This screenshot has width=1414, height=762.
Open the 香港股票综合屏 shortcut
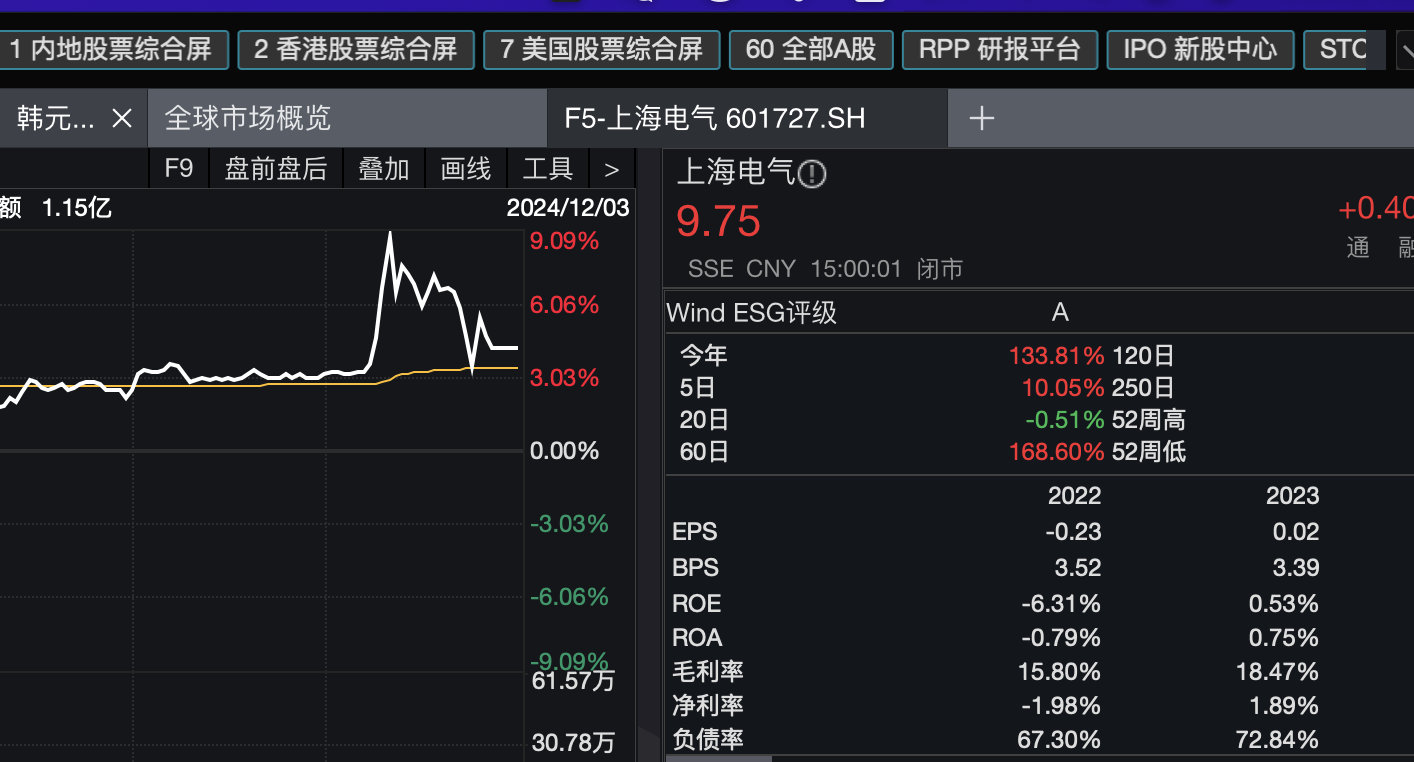(x=355, y=50)
